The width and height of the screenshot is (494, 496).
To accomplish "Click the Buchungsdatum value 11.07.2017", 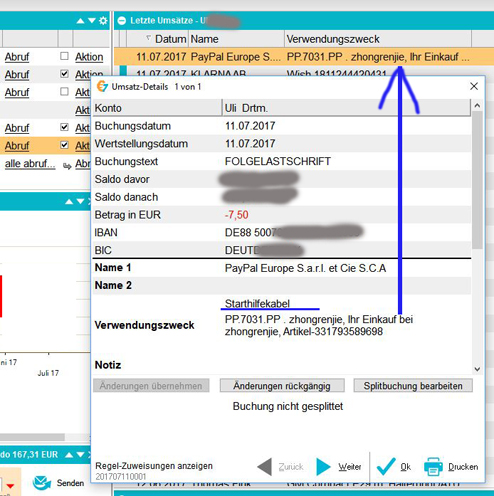I will [250, 126].
